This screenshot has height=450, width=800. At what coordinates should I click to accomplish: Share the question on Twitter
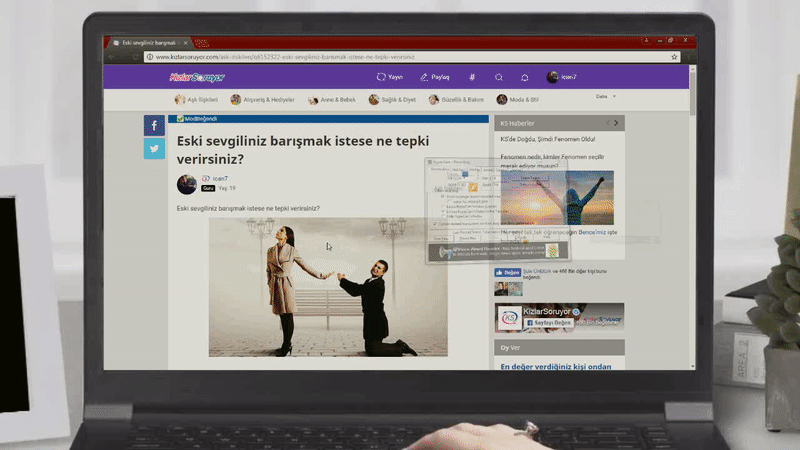point(154,148)
